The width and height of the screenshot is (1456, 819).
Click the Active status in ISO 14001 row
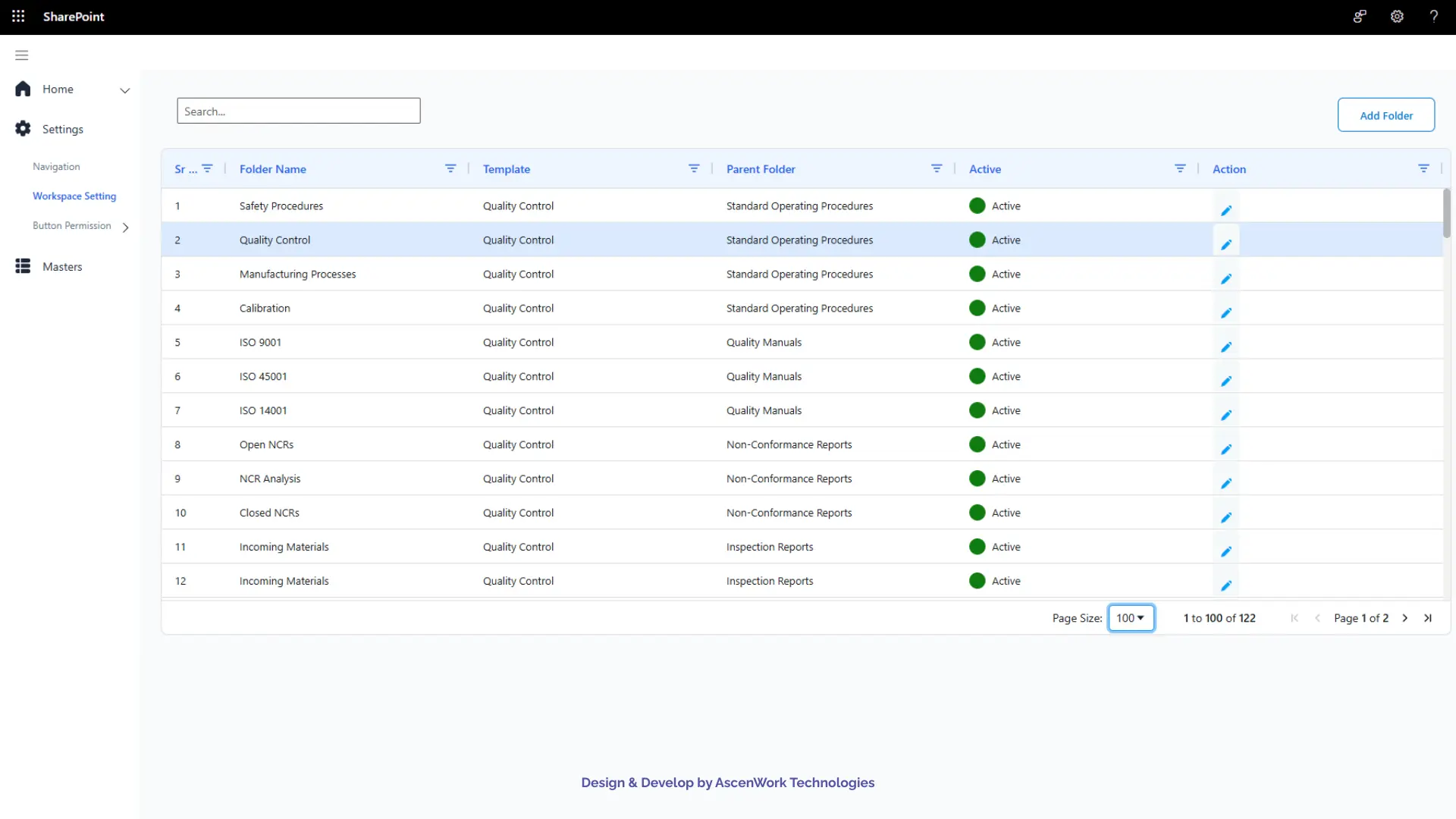(x=995, y=411)
